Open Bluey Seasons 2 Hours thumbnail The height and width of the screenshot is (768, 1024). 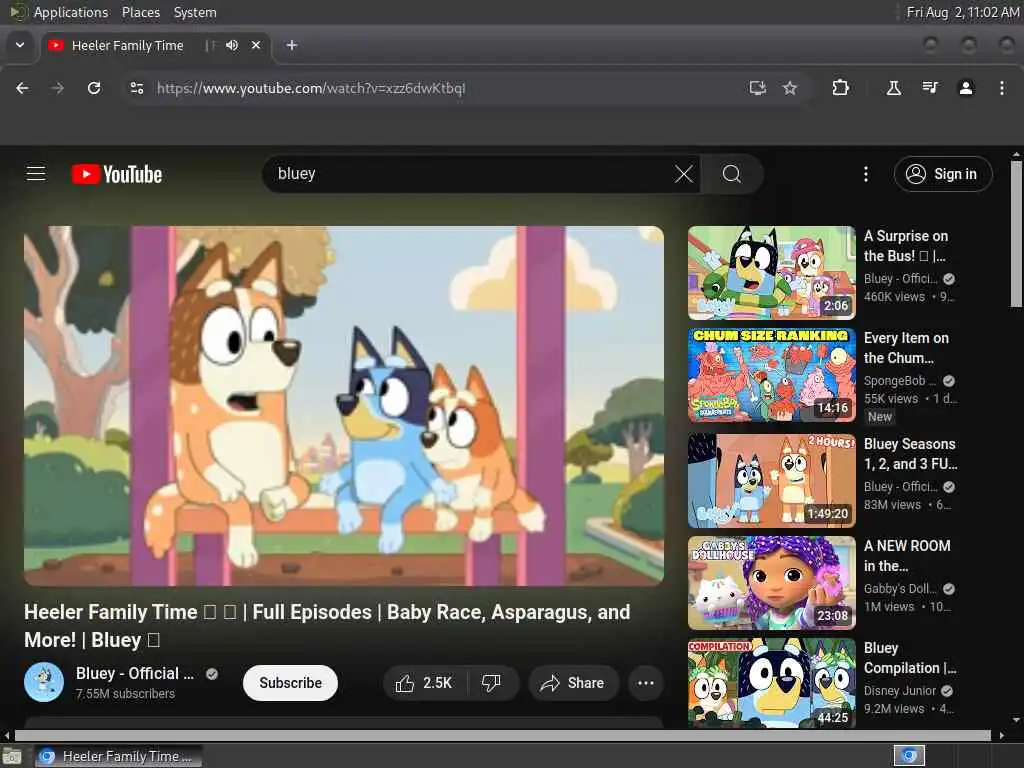[771, 481]
